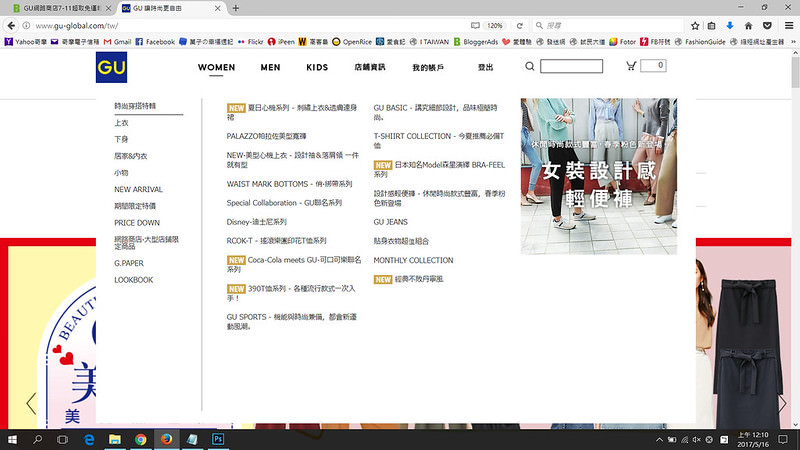
Task: Click the site search magnifier icon
Action: (x=530, y=66)
